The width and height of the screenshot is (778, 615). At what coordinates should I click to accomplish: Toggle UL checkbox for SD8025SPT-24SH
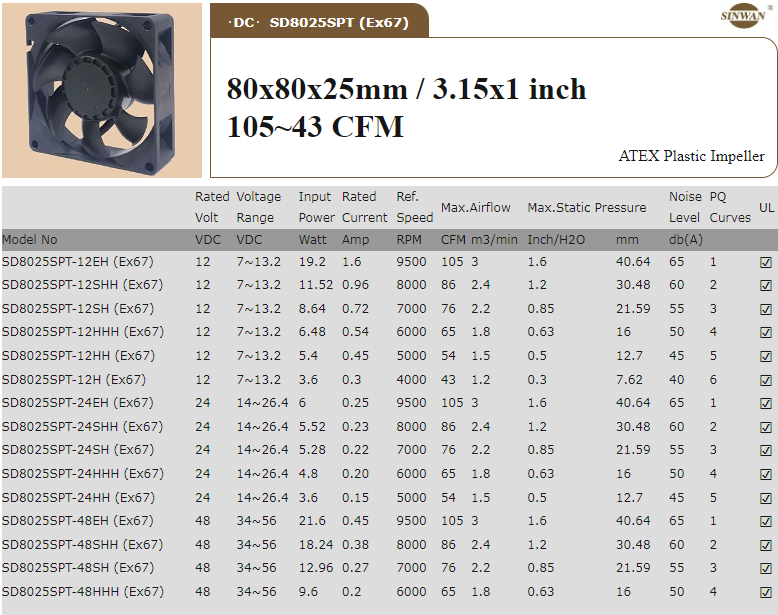click(x=766, y=450)
